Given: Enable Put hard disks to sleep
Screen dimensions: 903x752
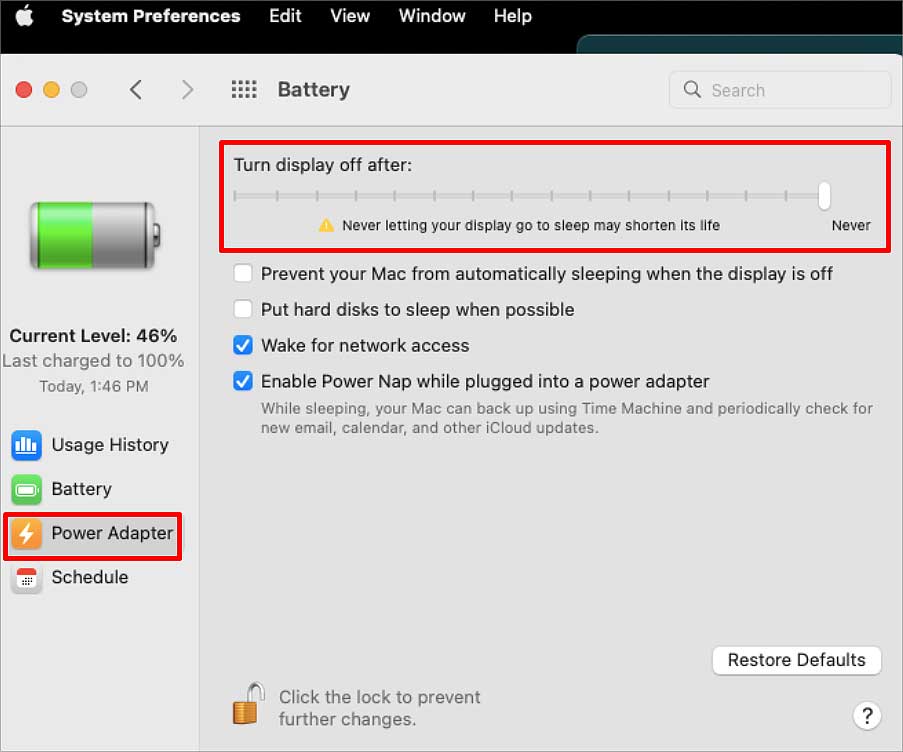Looking at the screenshot, I should [242, 309].
